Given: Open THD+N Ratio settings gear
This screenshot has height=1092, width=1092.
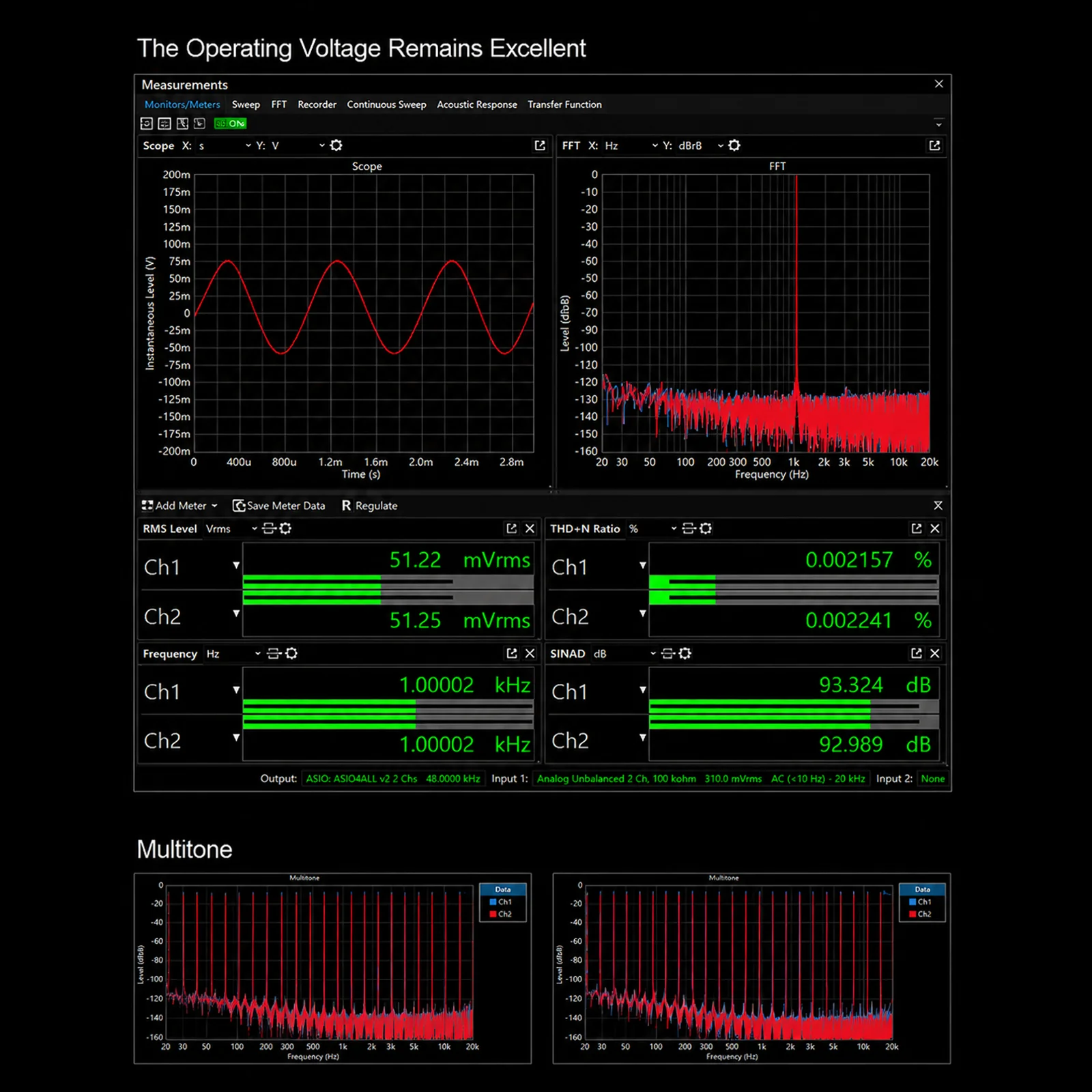Looking at the screenshot, I should tap(706, 528).
